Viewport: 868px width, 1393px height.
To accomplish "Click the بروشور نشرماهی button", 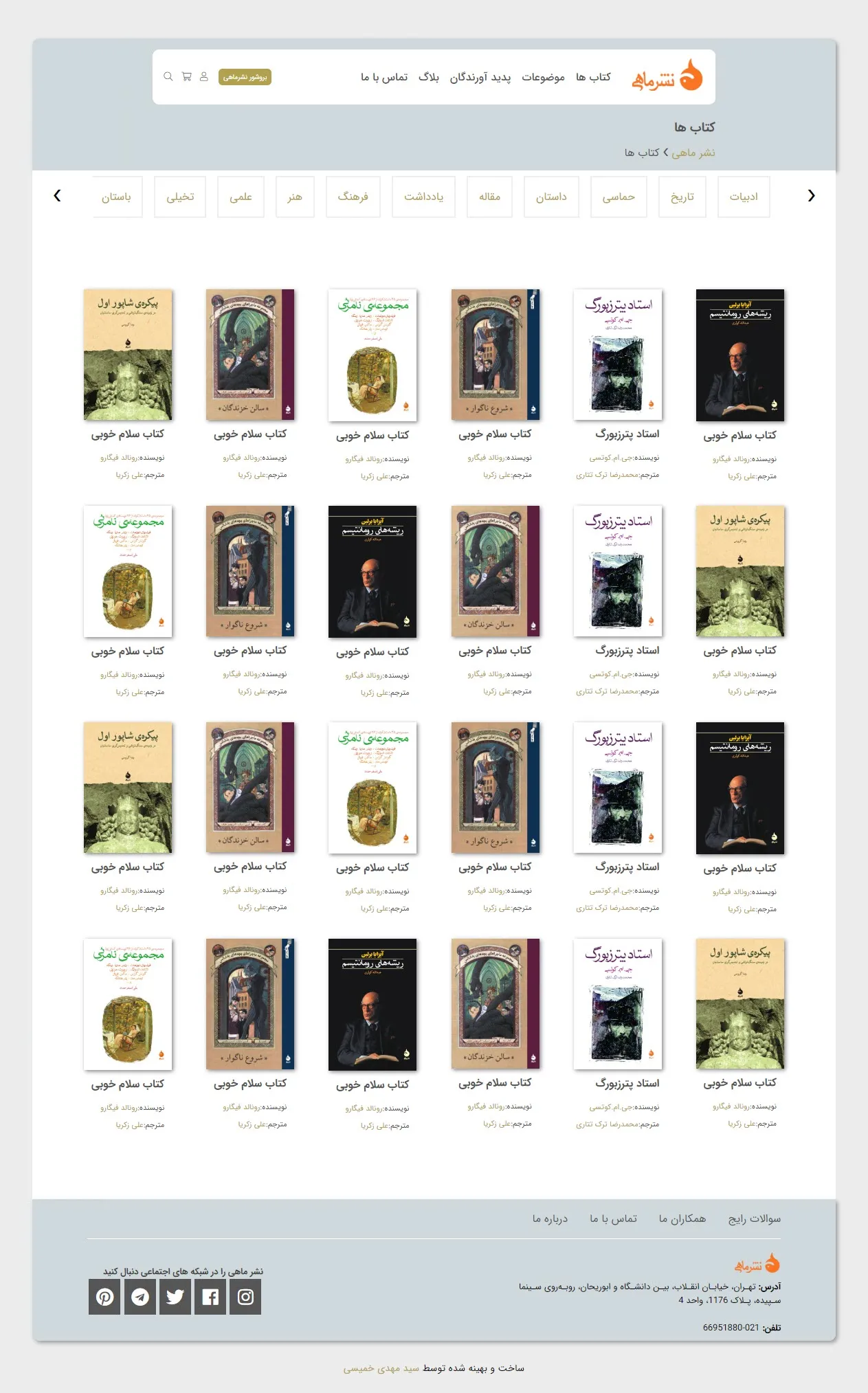I will [x=245, y=77].
